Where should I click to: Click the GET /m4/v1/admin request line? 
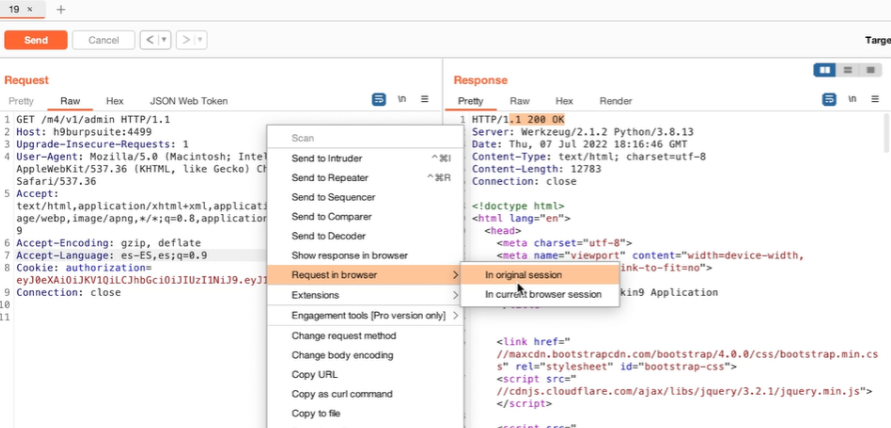click(93, 120)
